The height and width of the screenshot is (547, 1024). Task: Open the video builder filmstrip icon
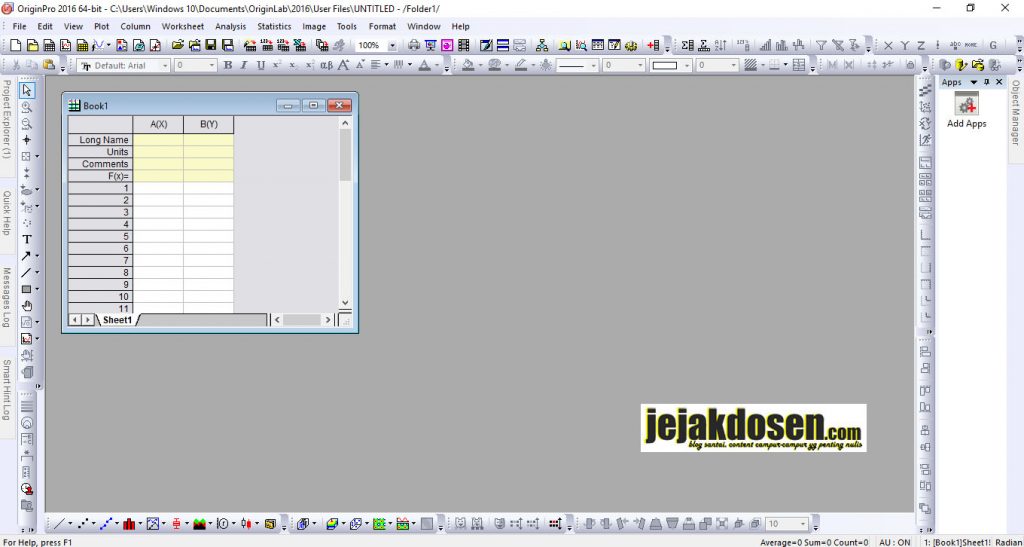point(464,46)
